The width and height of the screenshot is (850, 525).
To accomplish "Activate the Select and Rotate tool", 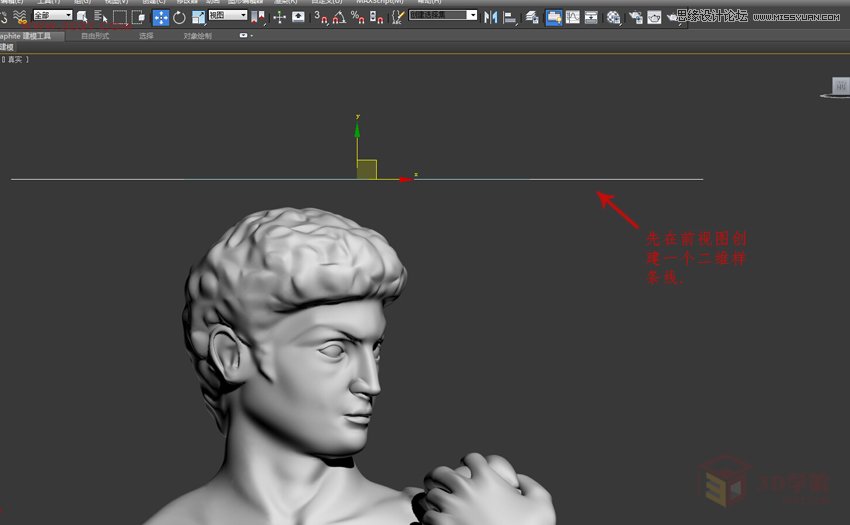I will [179, 17].
